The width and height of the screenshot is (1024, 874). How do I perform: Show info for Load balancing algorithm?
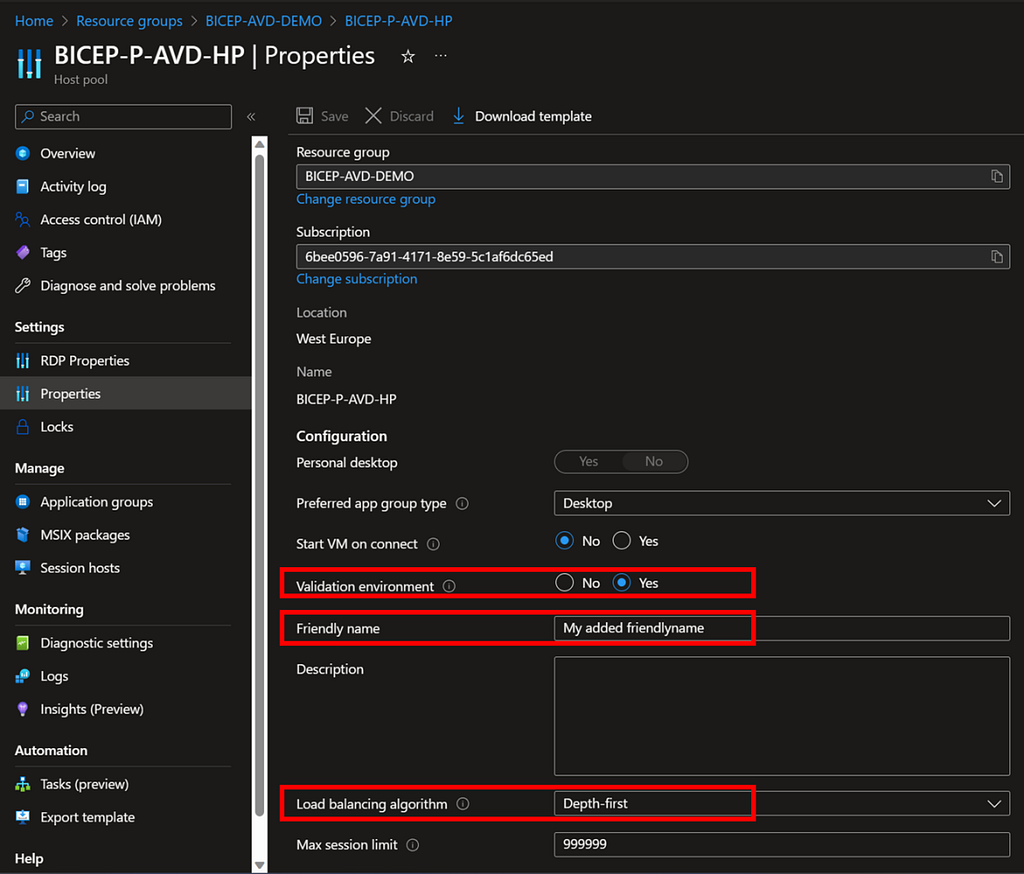pyautogui.click(x=462, y=804)
